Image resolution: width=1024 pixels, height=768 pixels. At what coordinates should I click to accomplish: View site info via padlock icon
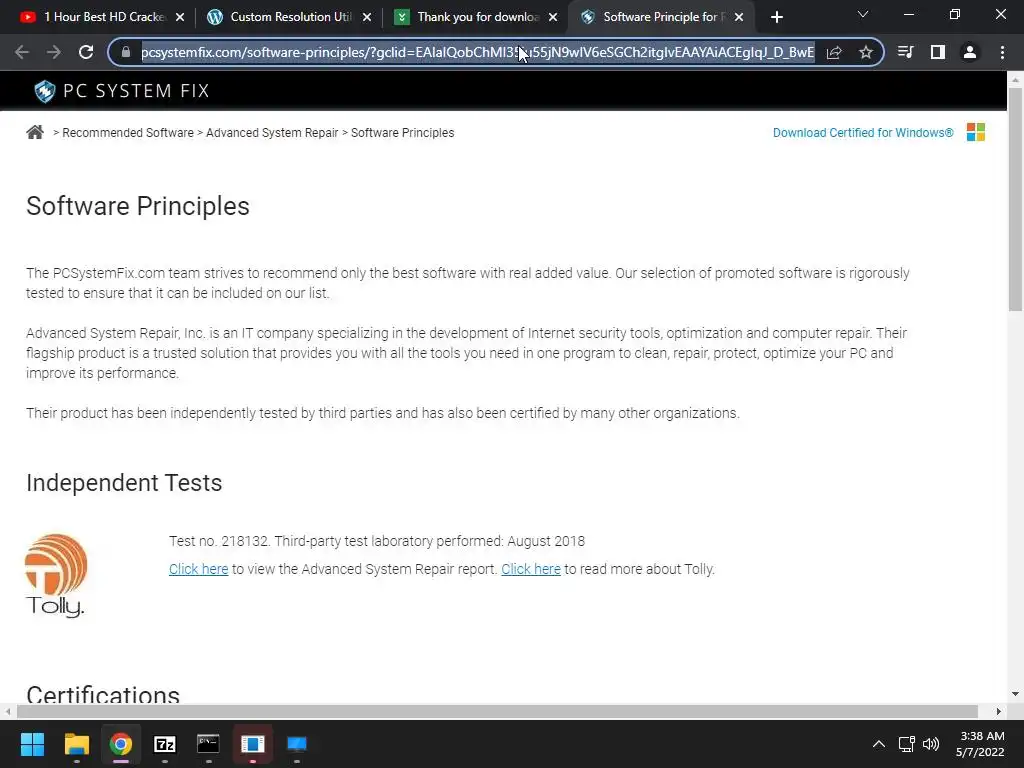pyautogui.click(x=126, y=52)
